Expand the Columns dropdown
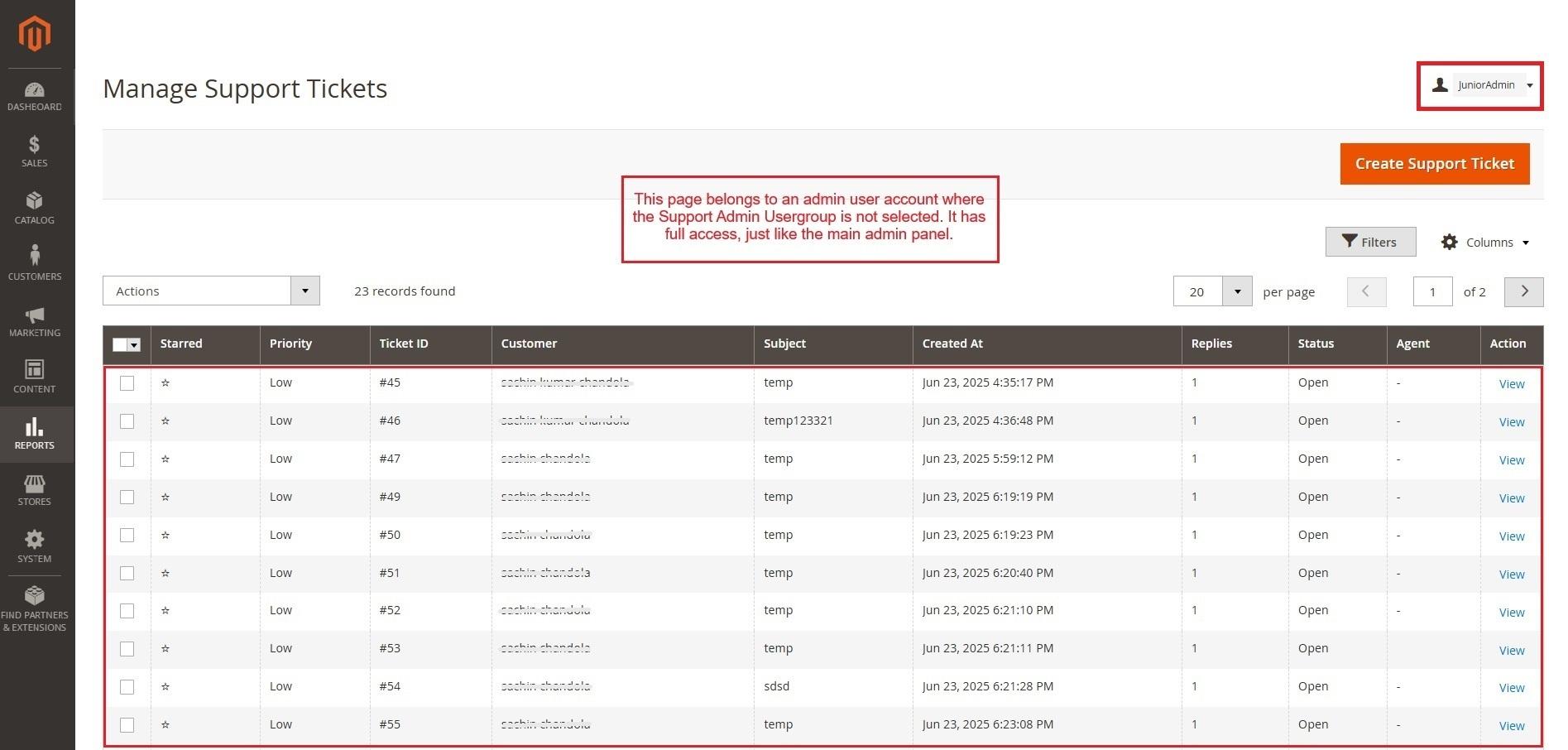Viewport: 1568px width, 750px height. coord(1486,243)
